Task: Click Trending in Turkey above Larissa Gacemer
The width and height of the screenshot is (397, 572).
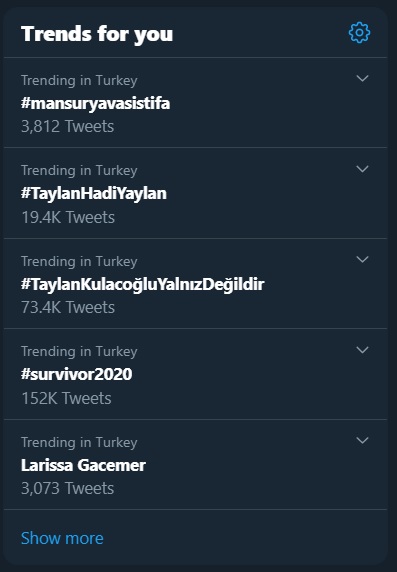Action: [x=79, y=442]
